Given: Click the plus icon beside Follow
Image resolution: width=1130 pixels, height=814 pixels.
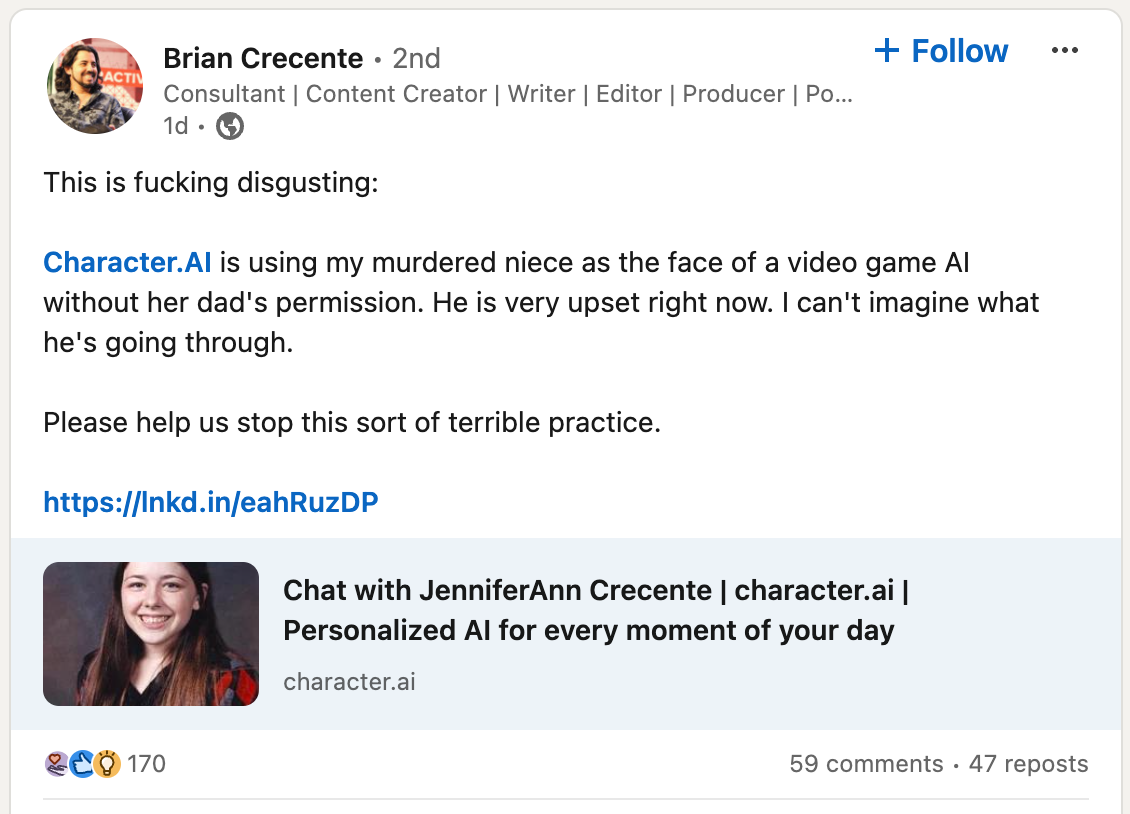Looking at the screenshot, I should 887,51.
